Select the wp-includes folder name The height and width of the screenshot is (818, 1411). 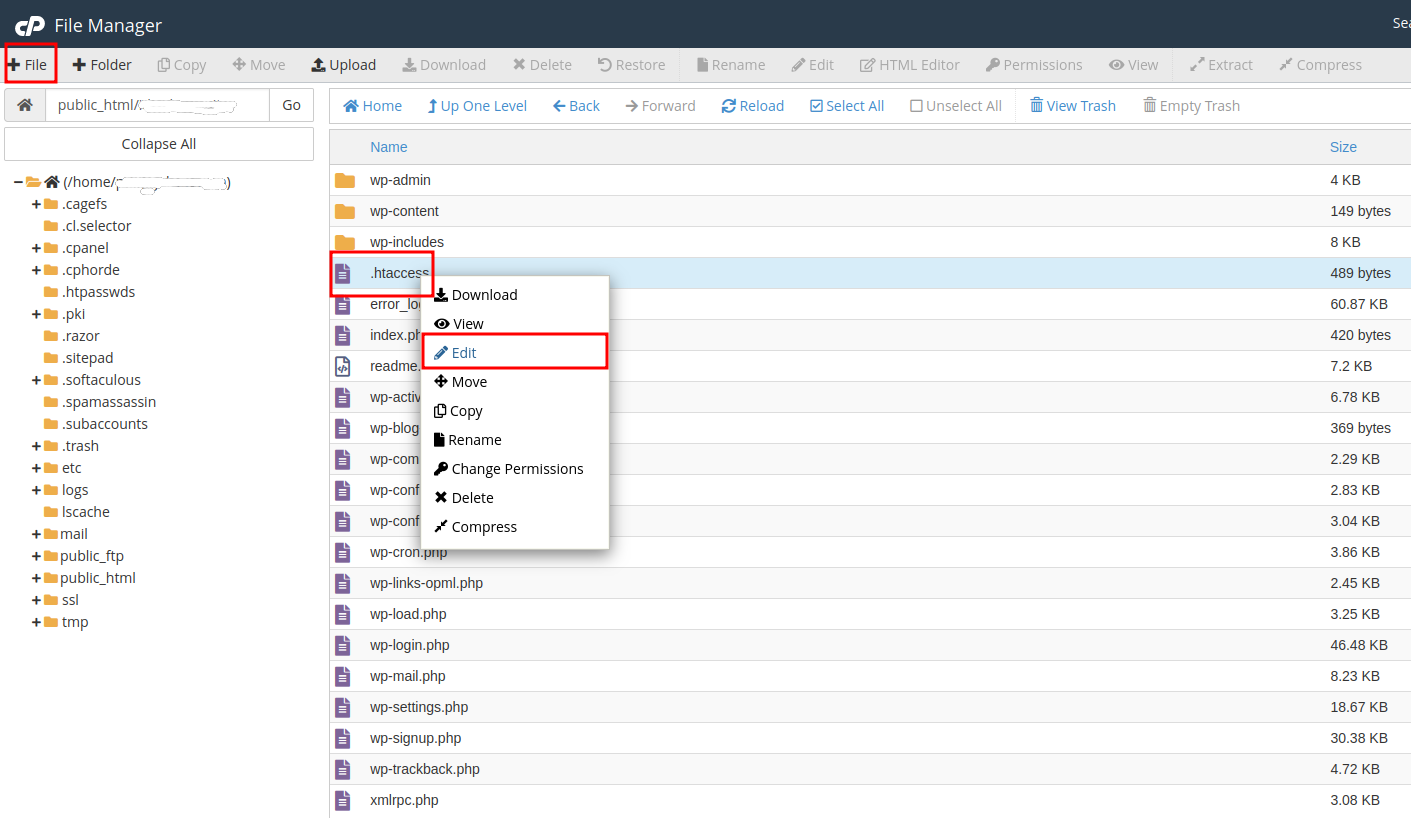point(407,242)
